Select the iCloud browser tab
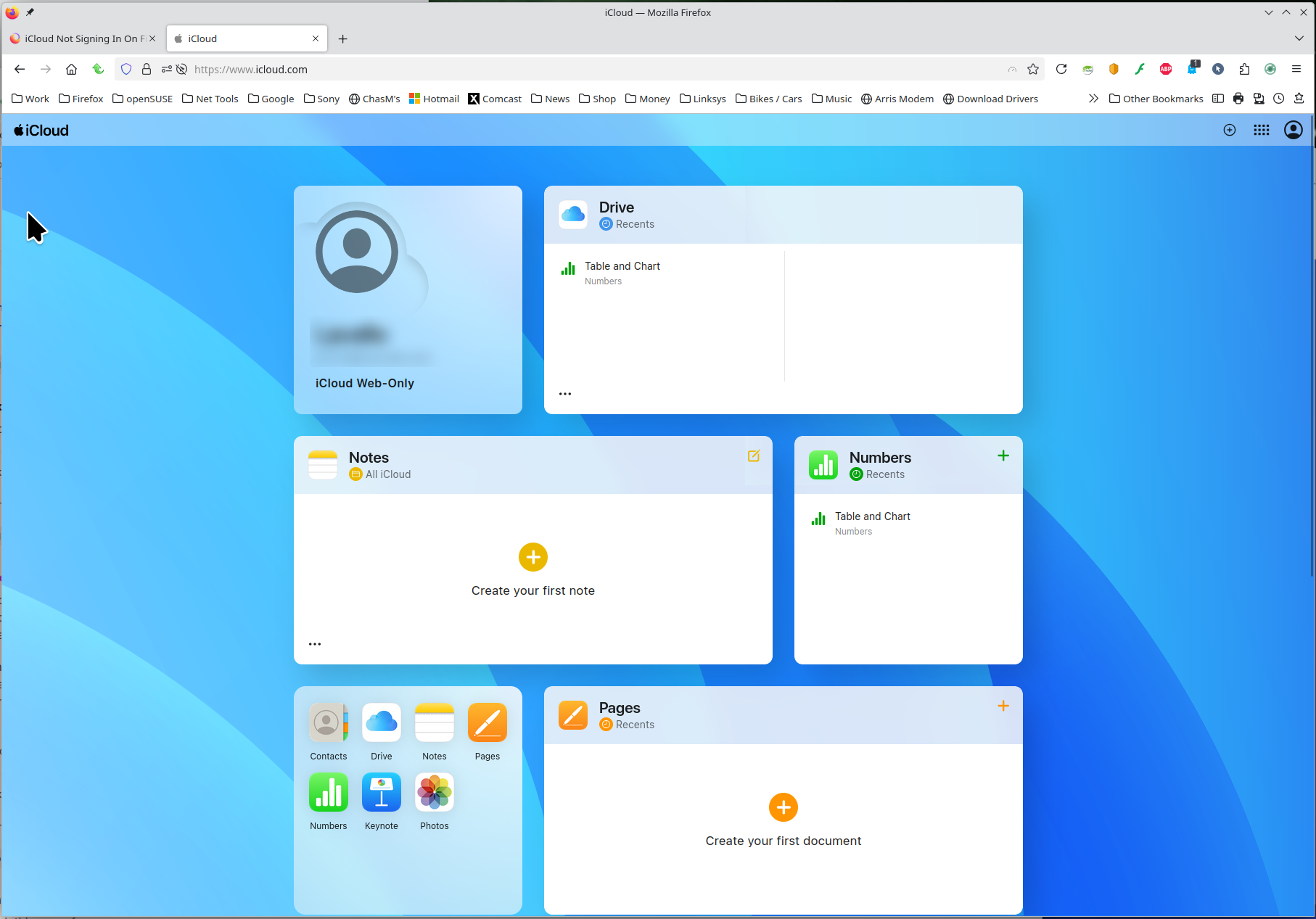1316x919 pixels. [247, 38]
